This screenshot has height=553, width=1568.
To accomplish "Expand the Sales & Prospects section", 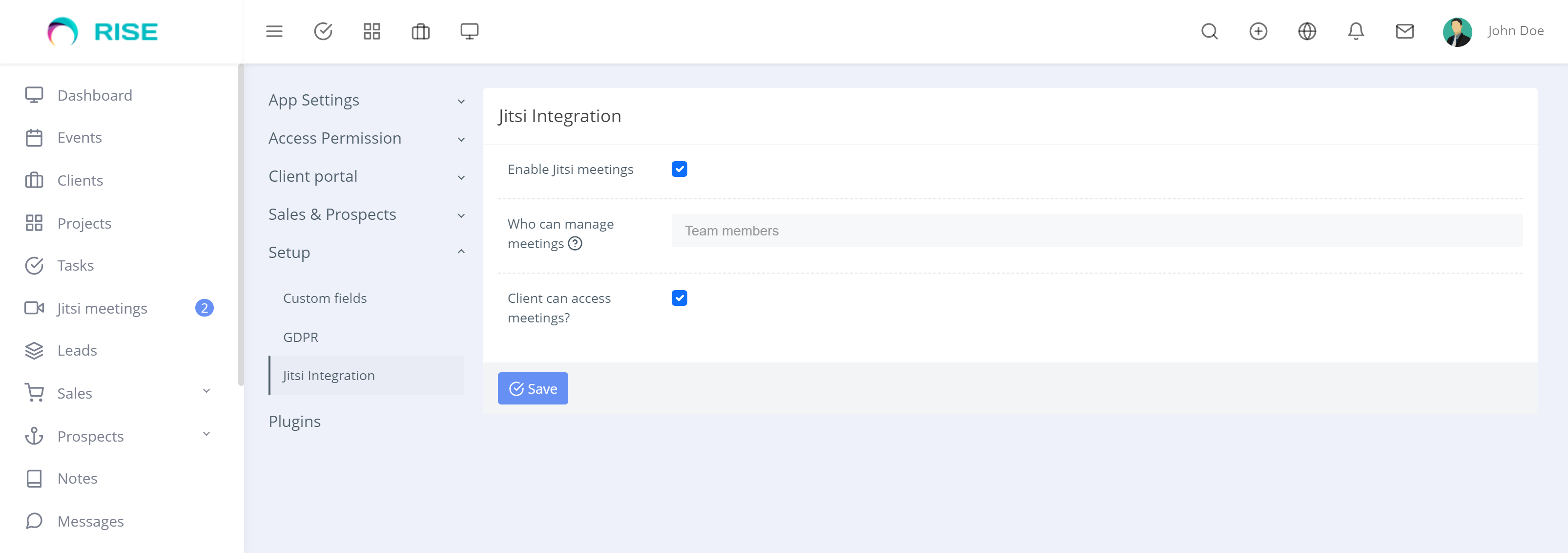I will [x=332, y=214].
